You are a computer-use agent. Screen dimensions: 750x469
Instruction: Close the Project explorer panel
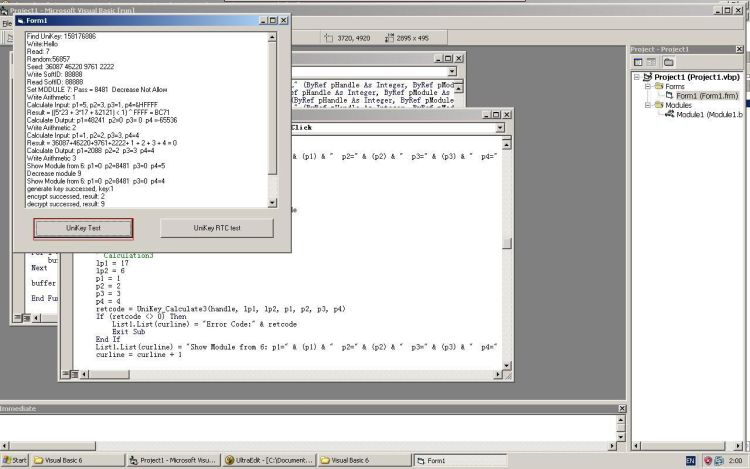click(739, 49)
